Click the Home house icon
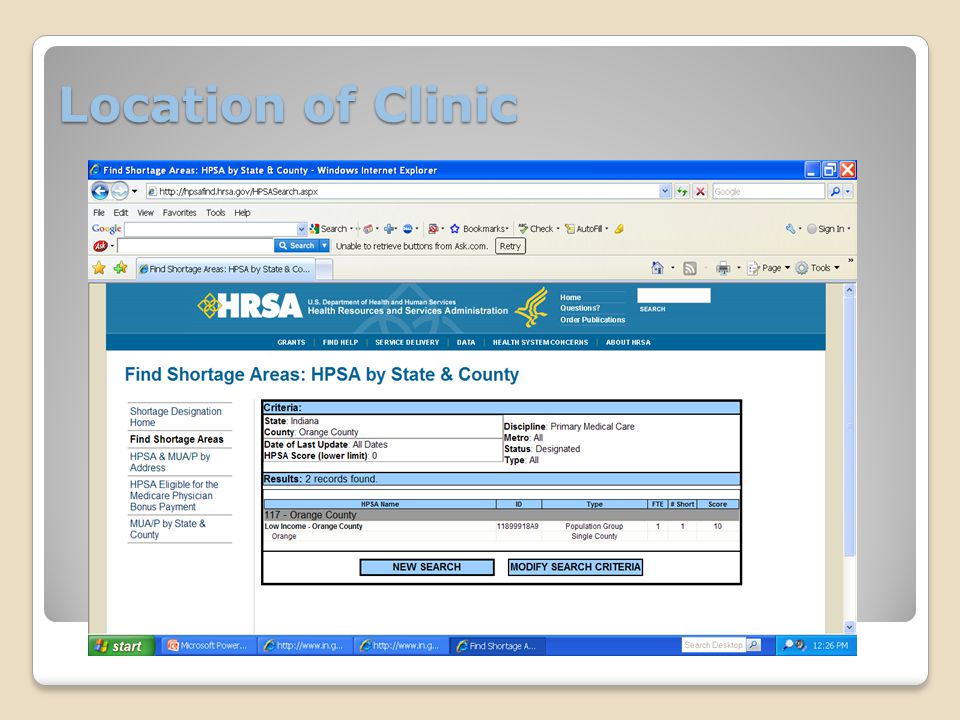 tap(658, 268)
